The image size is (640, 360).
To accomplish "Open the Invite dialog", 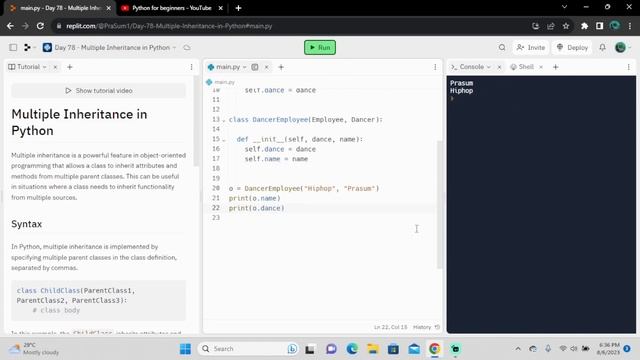I will [531, 47].
